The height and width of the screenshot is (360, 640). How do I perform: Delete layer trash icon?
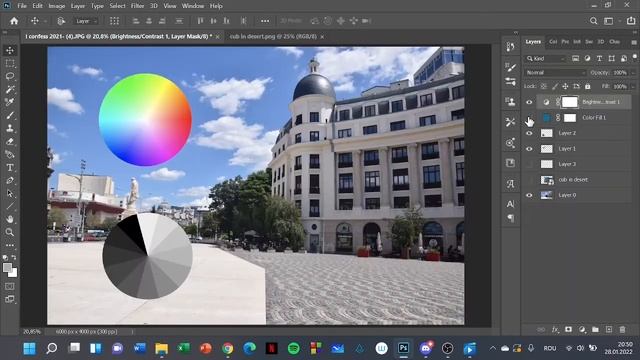[x=622, y=329]
